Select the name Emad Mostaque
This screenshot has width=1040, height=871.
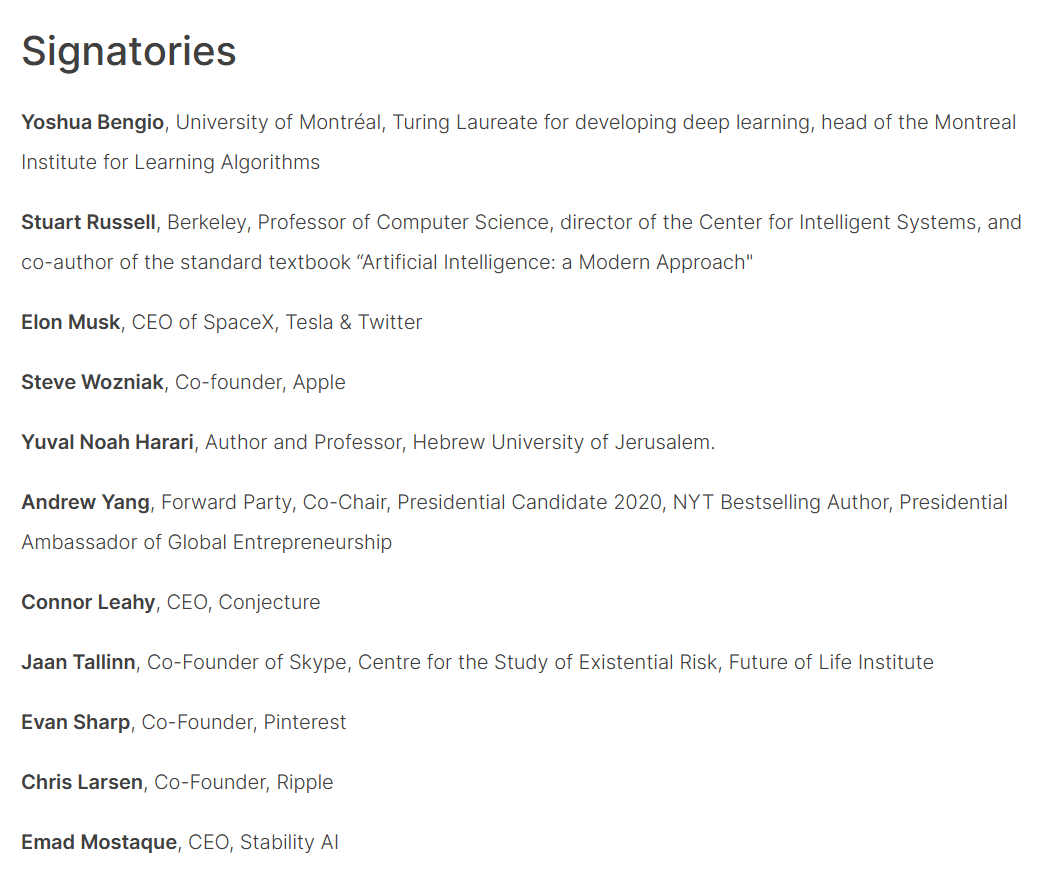99,842
